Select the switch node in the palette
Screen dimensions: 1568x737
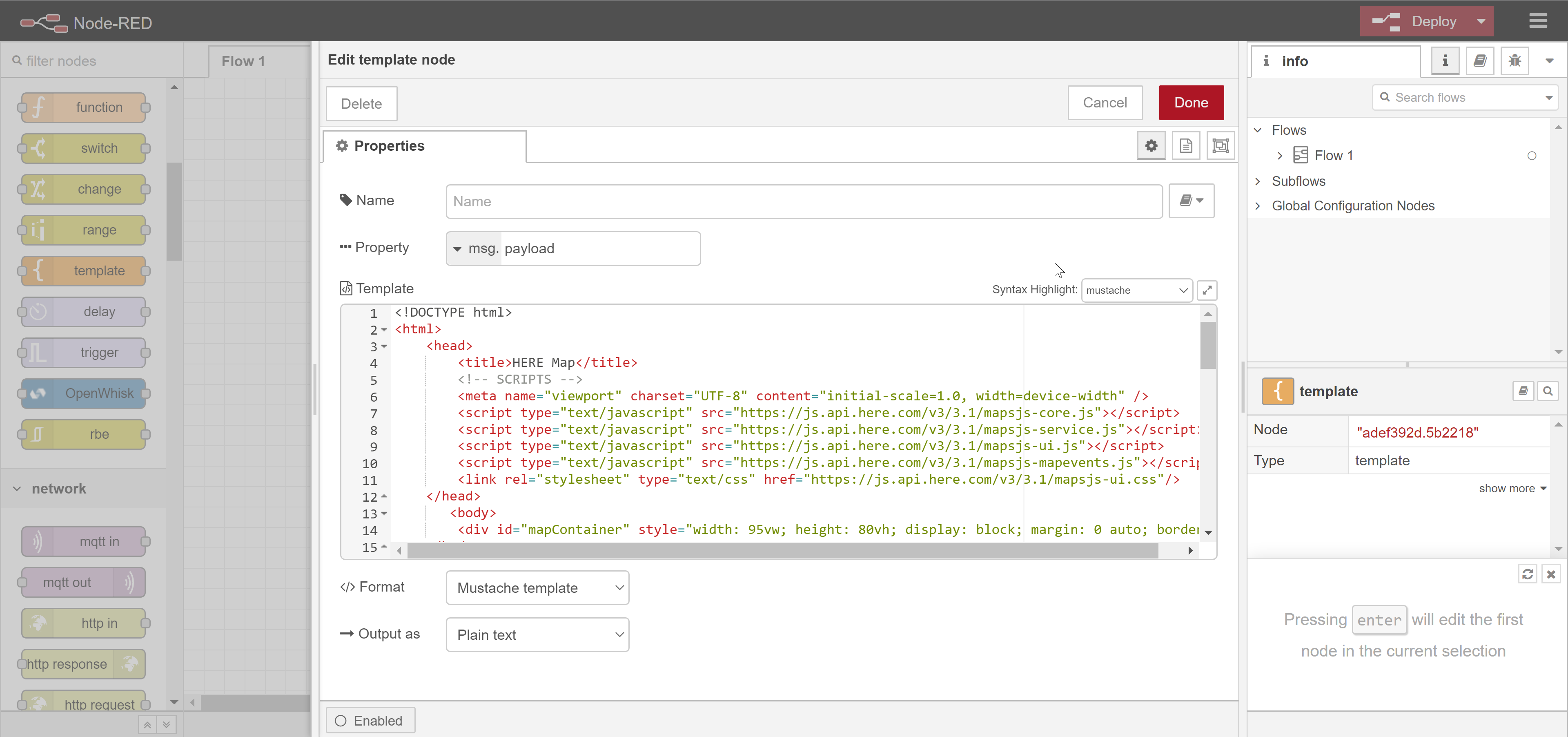[84, 148]
